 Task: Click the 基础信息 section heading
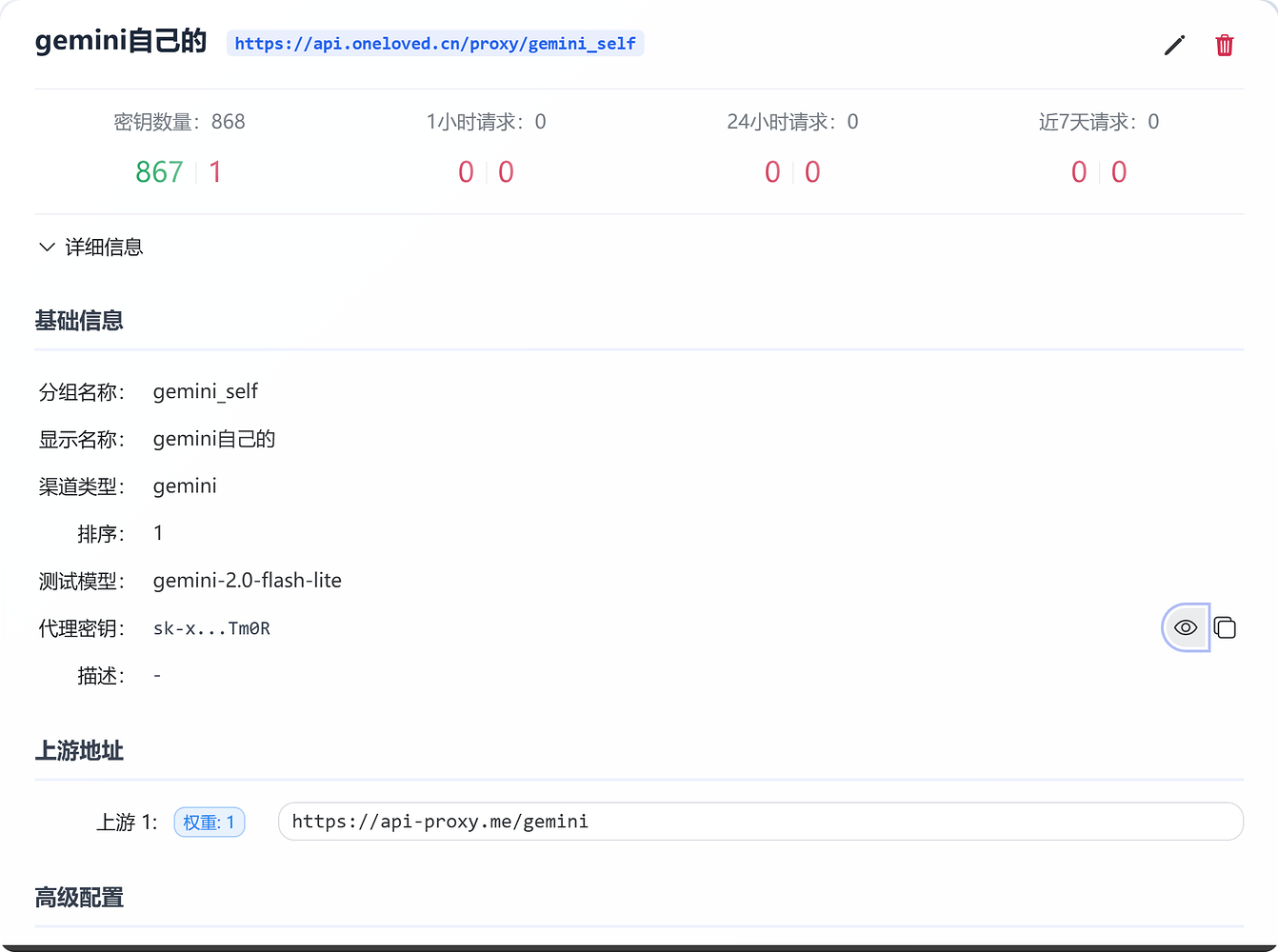pyautogui.click(x=79, y=321)
